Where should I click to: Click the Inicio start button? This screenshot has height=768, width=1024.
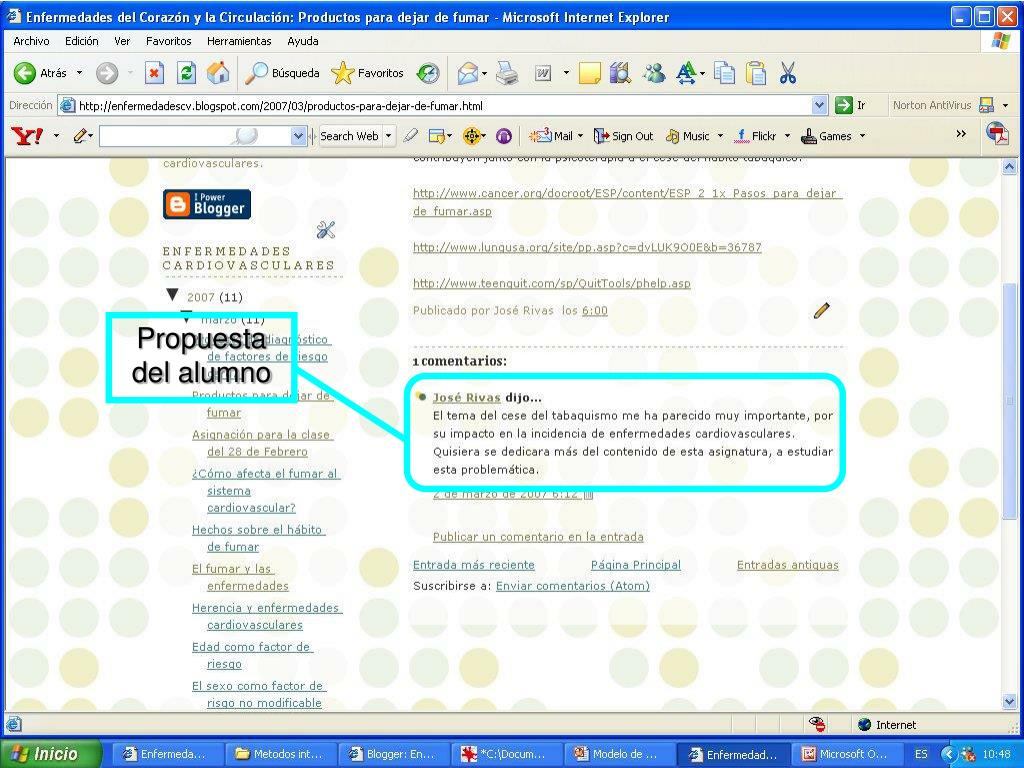[51, 754]
